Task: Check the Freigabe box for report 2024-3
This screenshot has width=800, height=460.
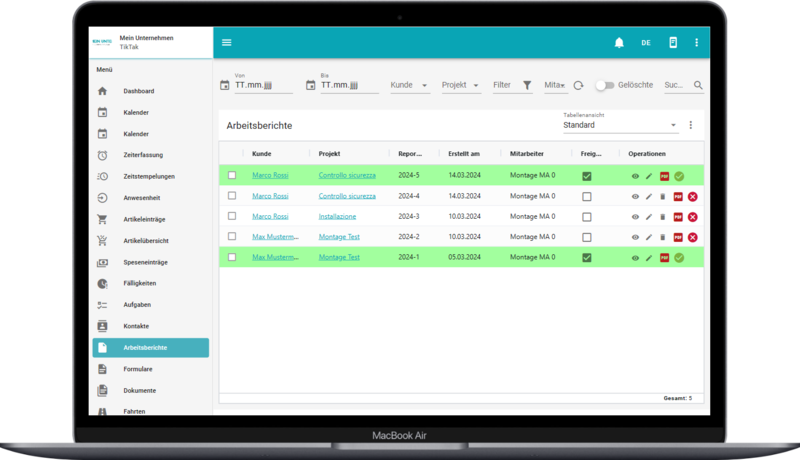Action: click(587, 217)
